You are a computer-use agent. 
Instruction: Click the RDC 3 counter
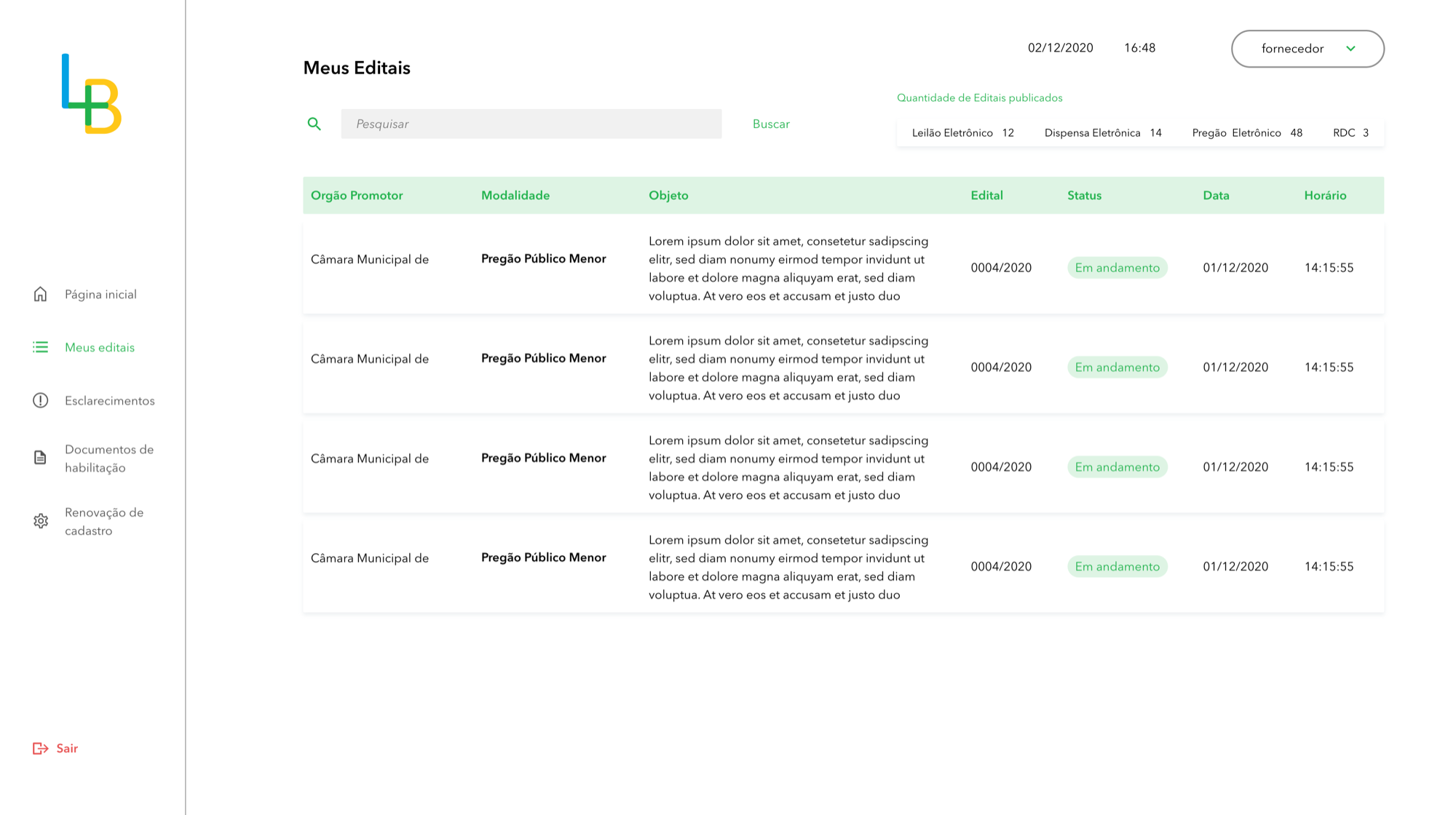(1350, 132)
